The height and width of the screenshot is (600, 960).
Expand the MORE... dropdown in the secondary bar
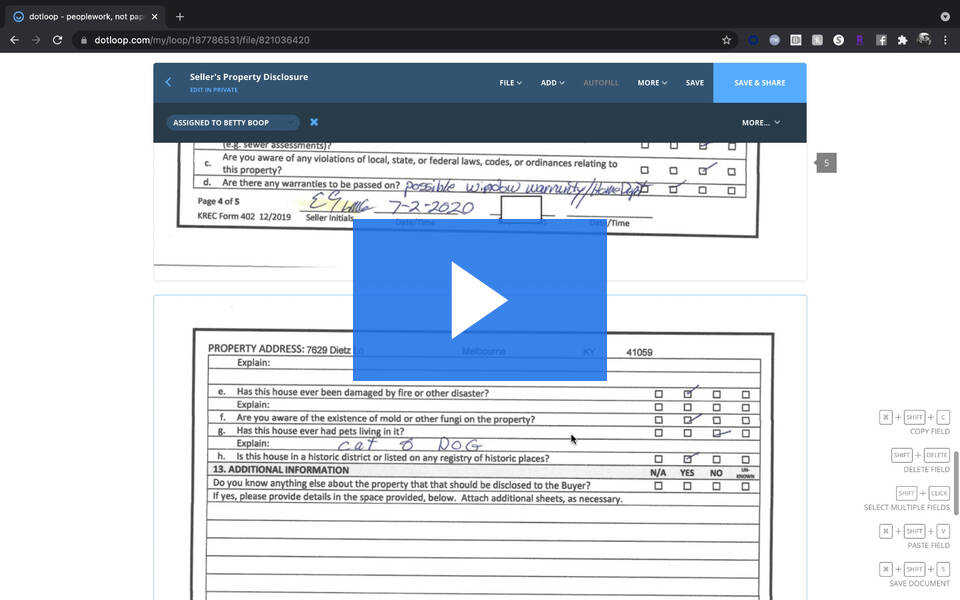(x=761, y=122)
